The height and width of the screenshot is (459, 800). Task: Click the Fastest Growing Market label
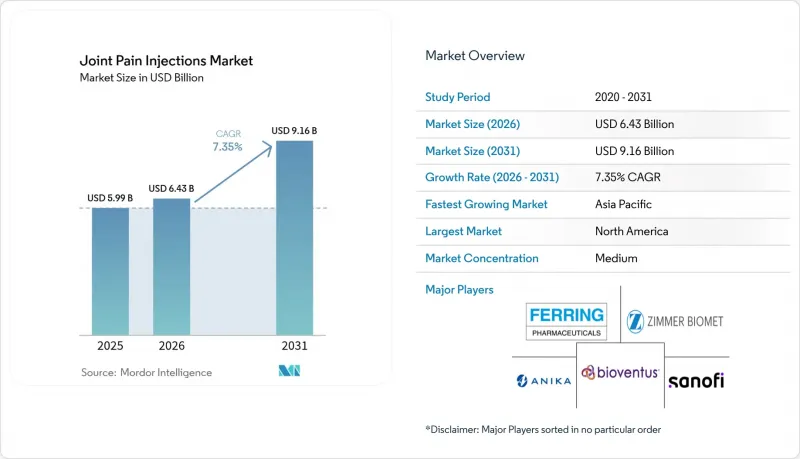pos(486,204)
